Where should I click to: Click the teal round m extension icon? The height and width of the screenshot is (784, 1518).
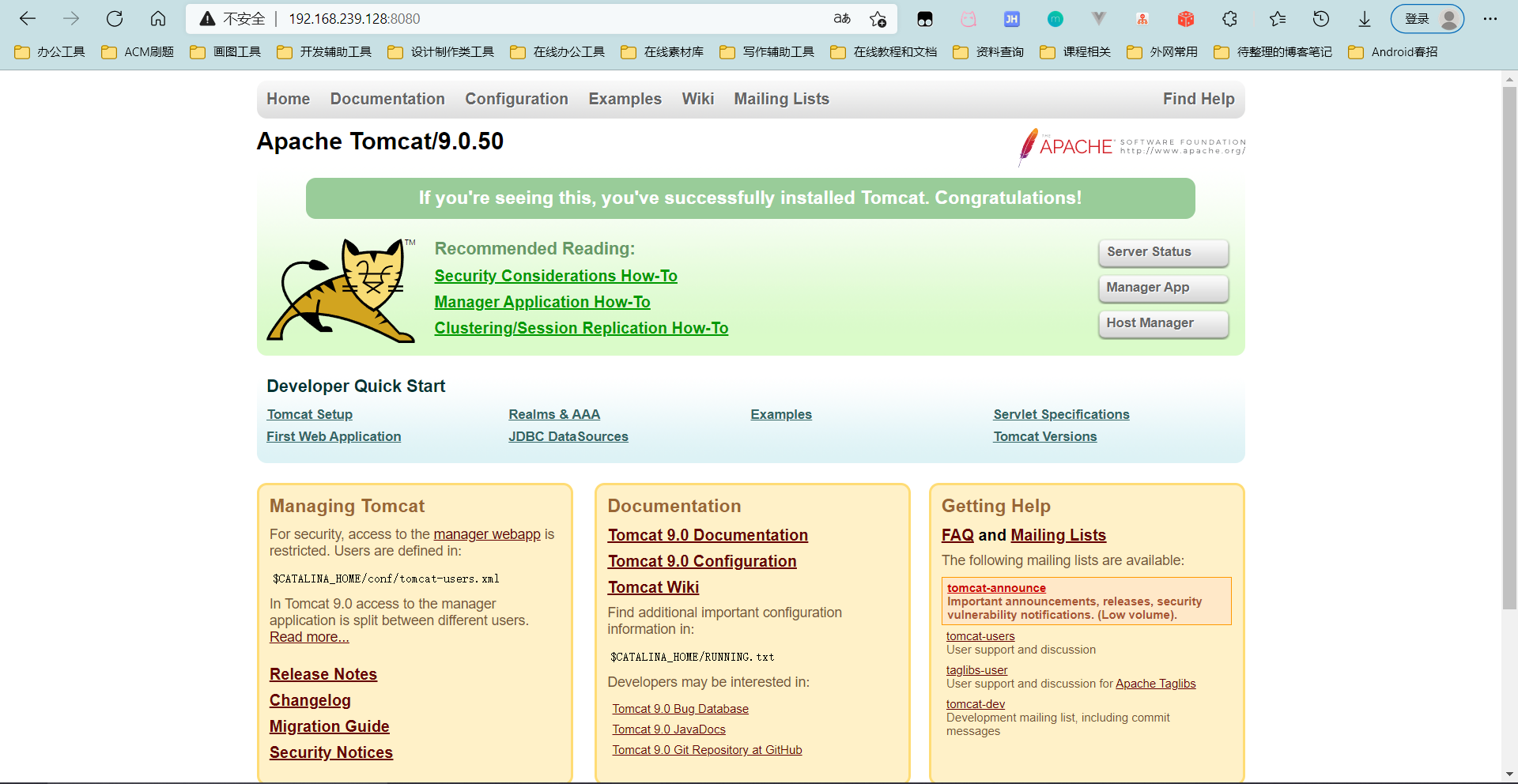(x=1055, y=19)
